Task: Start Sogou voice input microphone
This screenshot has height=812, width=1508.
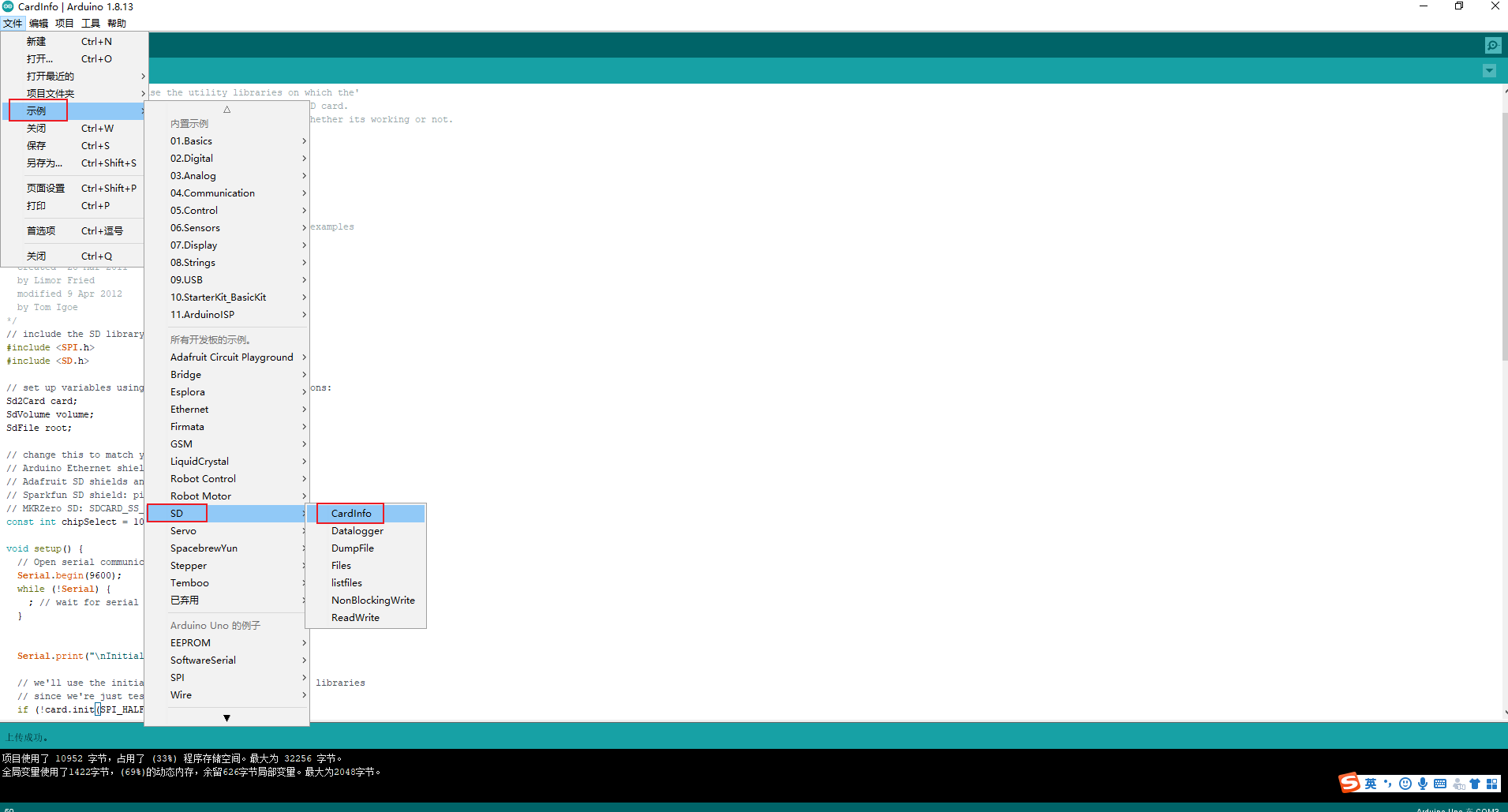Action: coord(1423,784)
